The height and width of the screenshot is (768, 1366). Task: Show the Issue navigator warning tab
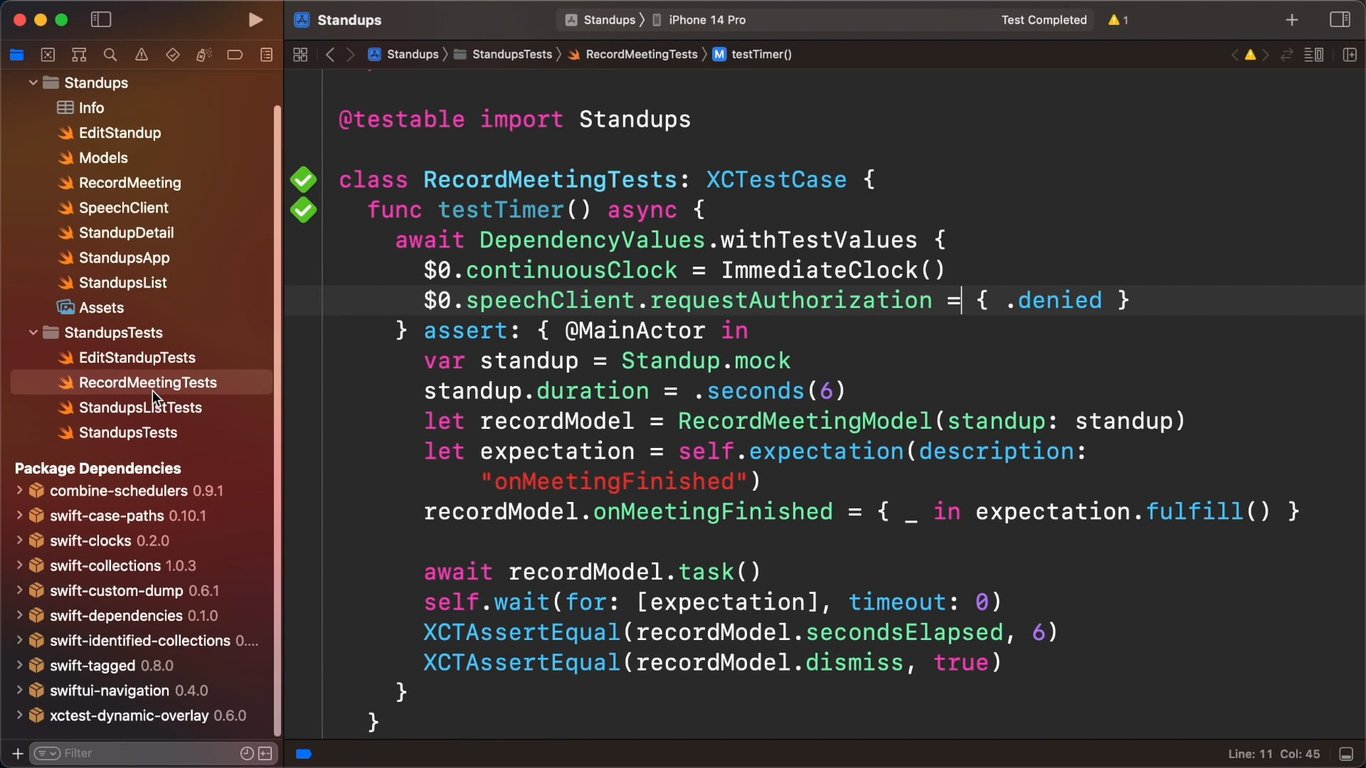[141, 55]
